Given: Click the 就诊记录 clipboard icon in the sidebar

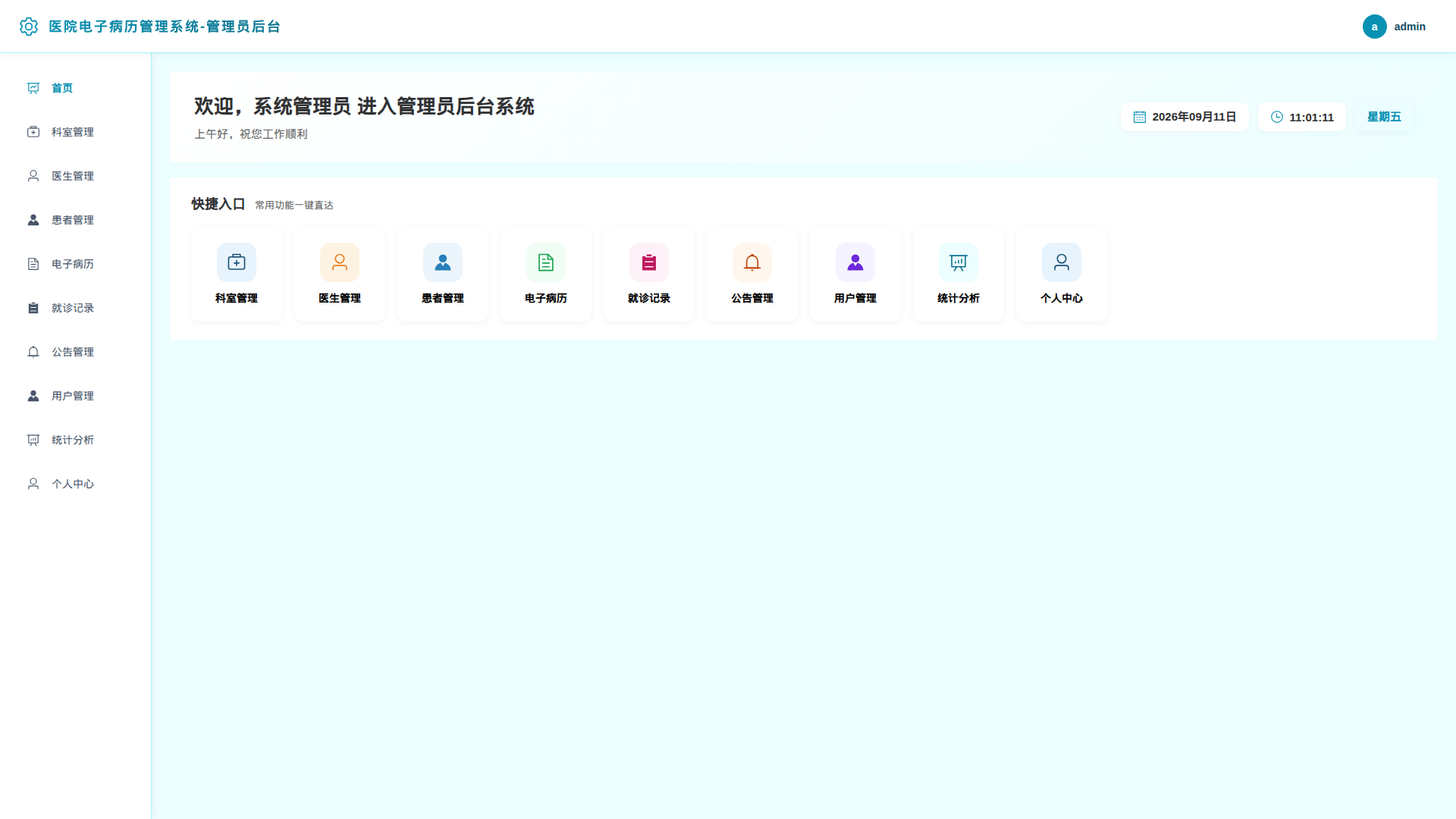Looking at the screenshot, I should (33, 308).
